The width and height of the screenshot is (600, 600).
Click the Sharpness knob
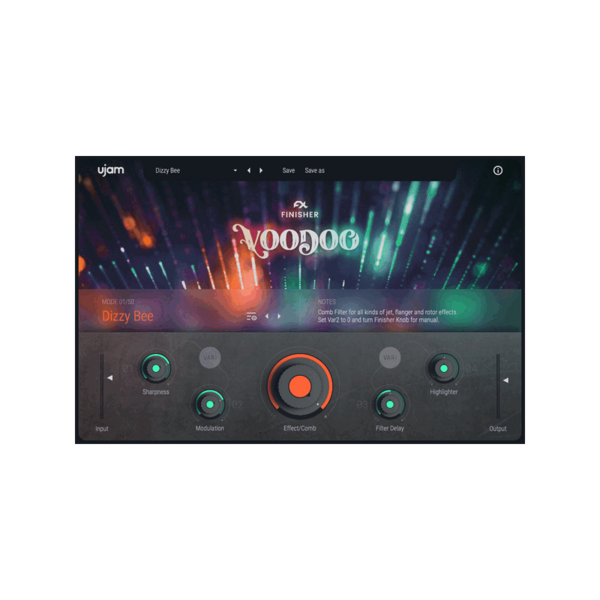pos(156,368)
